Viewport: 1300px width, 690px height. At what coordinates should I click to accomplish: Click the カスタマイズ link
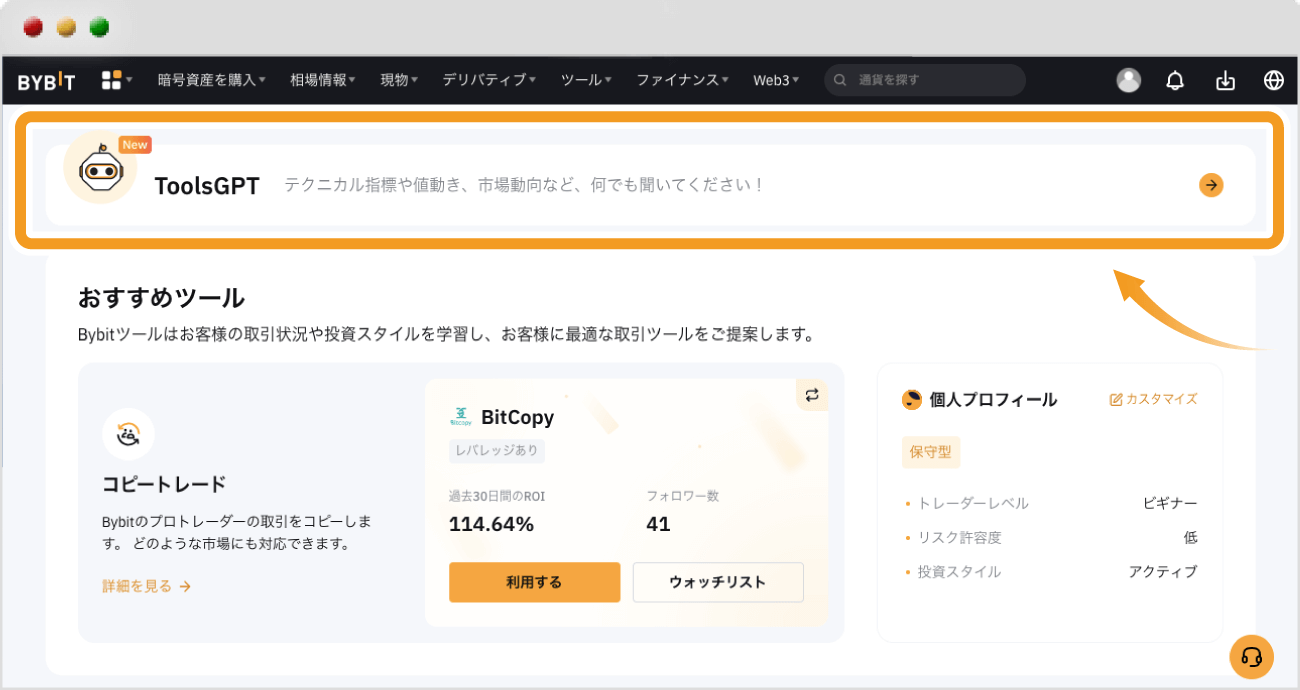click(1153, 399)
